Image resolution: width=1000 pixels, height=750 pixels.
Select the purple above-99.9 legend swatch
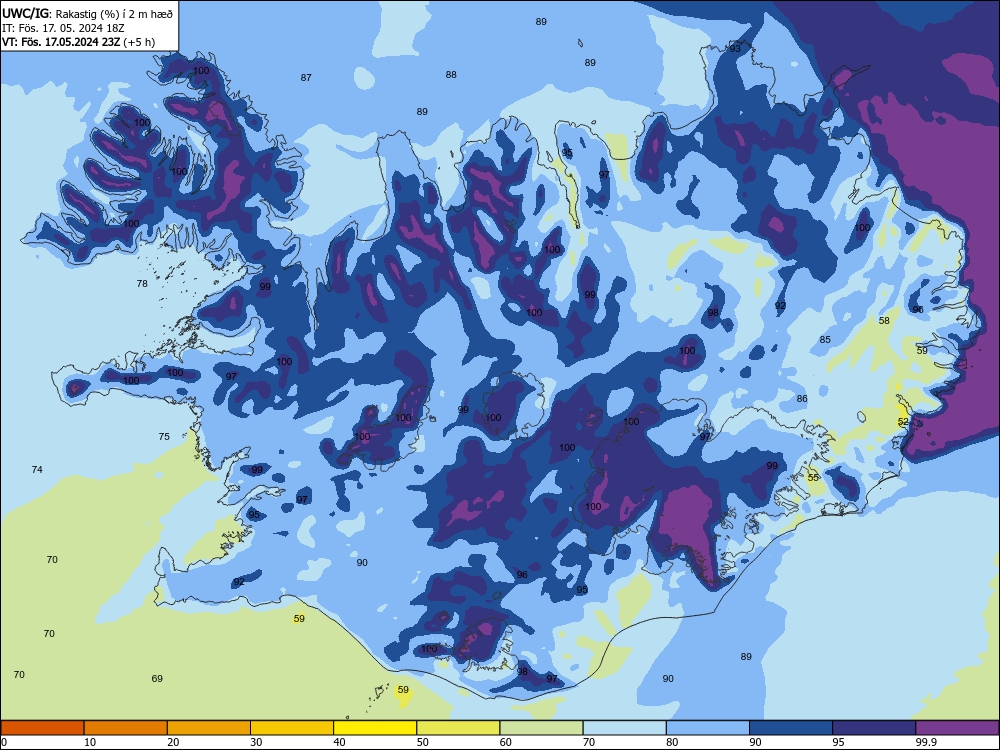tap(957, 728)
